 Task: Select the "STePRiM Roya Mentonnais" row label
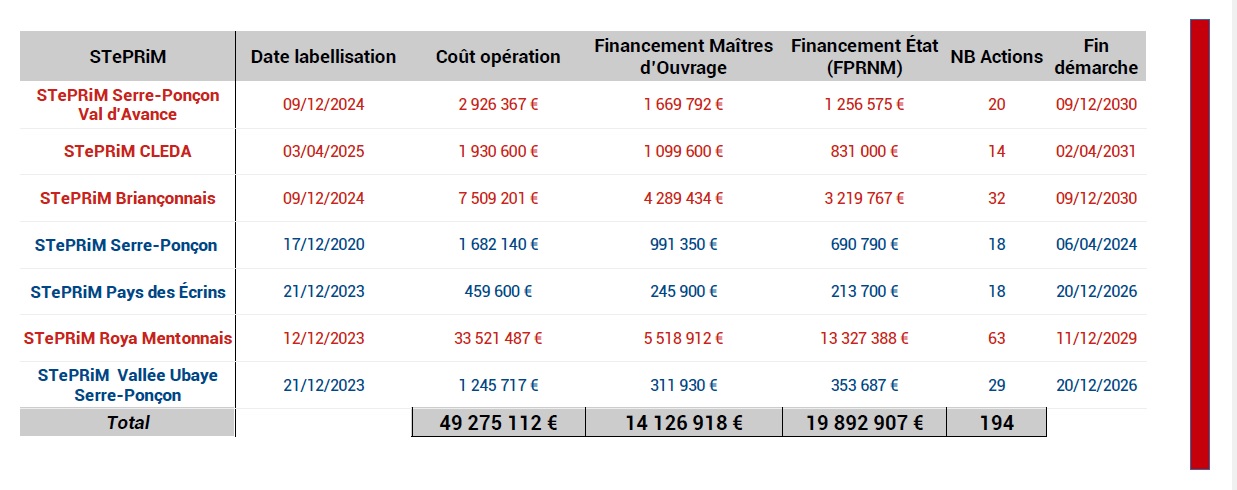pyautogui.click(x=128, y=338)
